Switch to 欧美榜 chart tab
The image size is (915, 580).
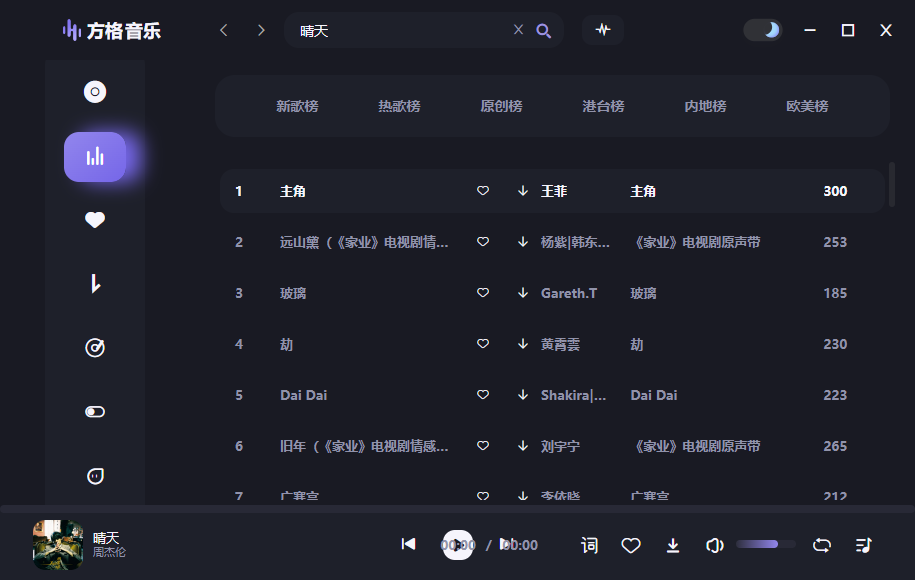point(807,106)
